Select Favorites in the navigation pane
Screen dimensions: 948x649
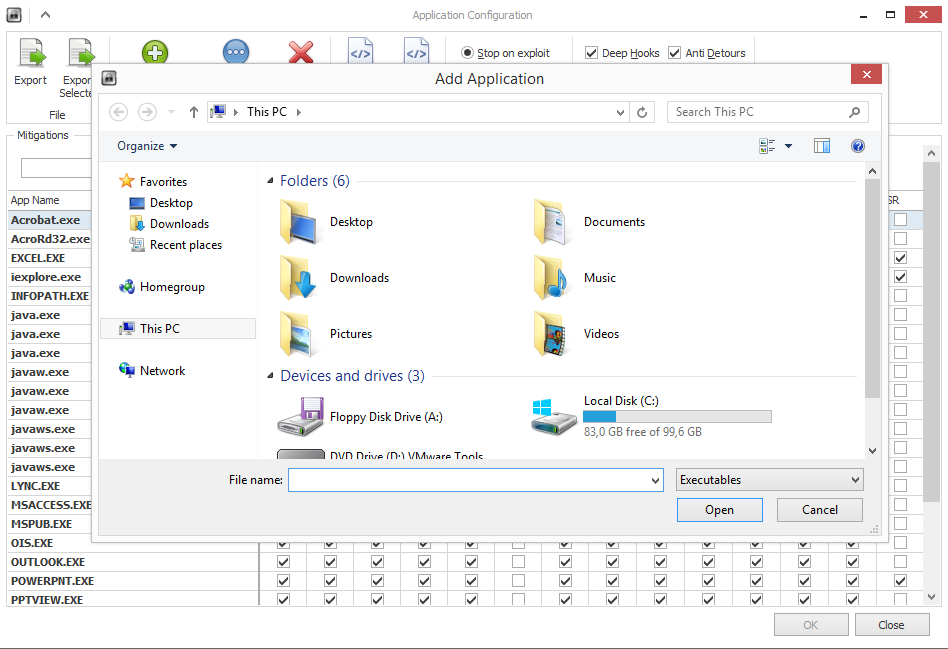pyautogui.click(x=152, y=181)
